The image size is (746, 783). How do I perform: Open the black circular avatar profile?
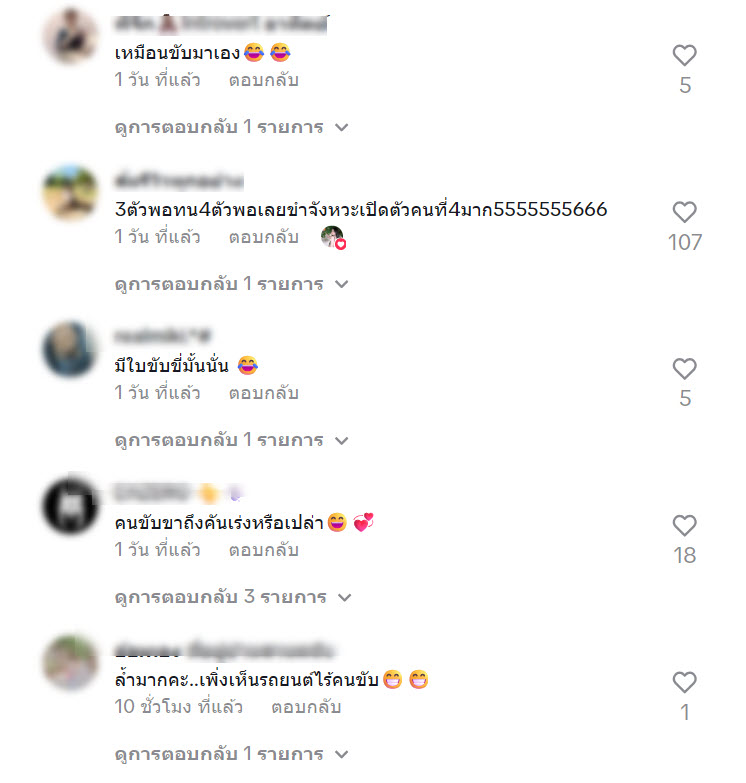[70, 505]
